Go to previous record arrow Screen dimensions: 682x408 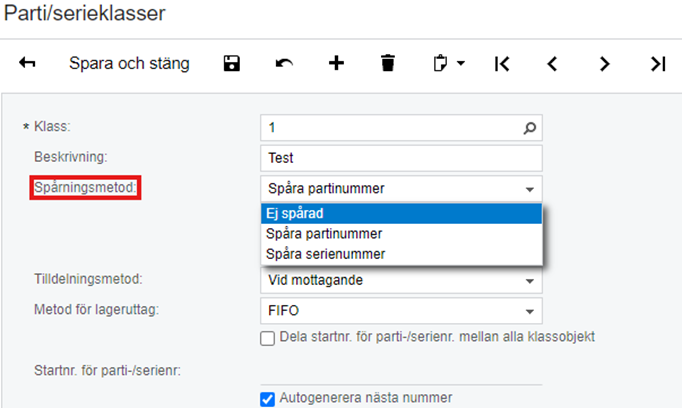(x=552, y=64)
